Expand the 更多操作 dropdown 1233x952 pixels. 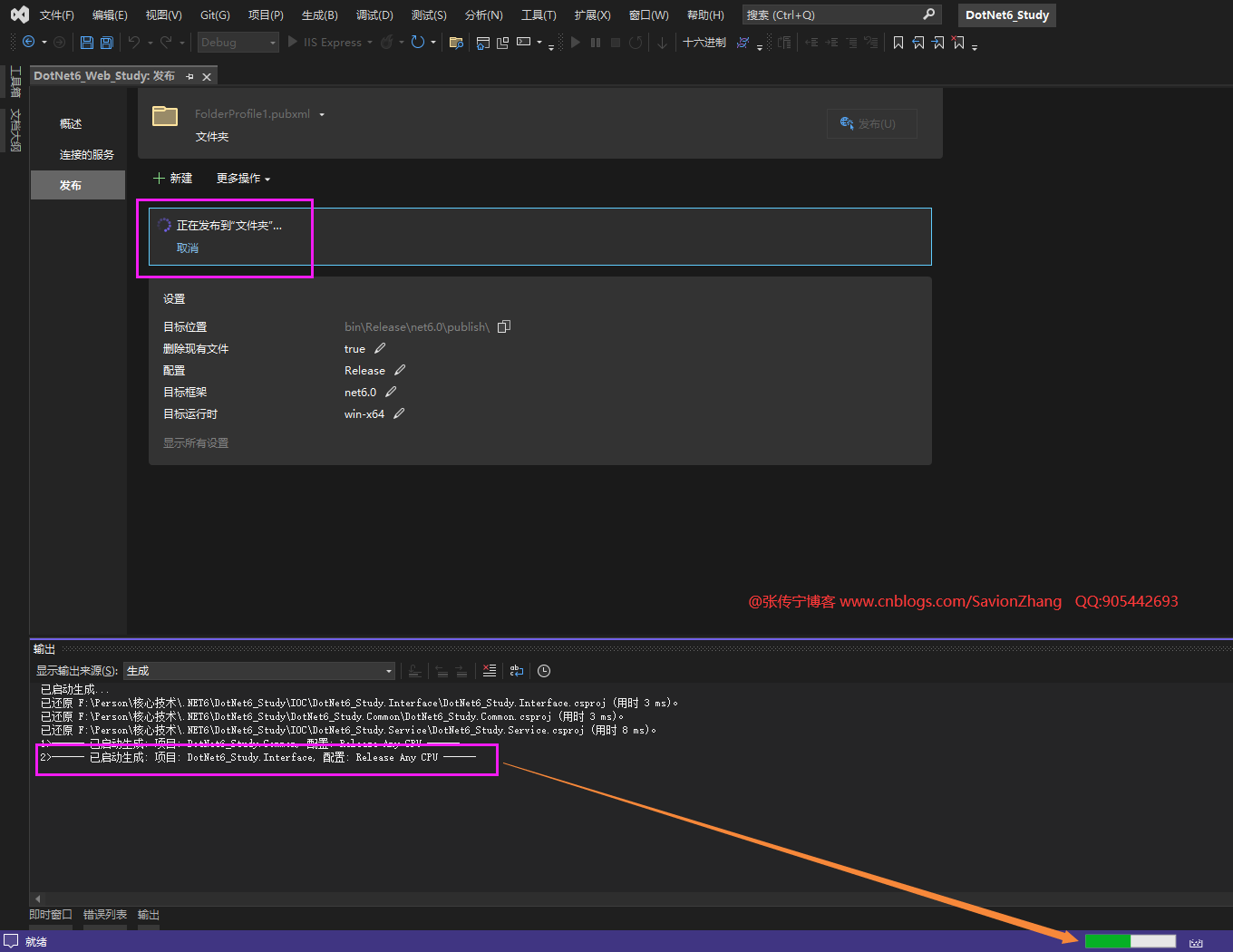point(243,179)
